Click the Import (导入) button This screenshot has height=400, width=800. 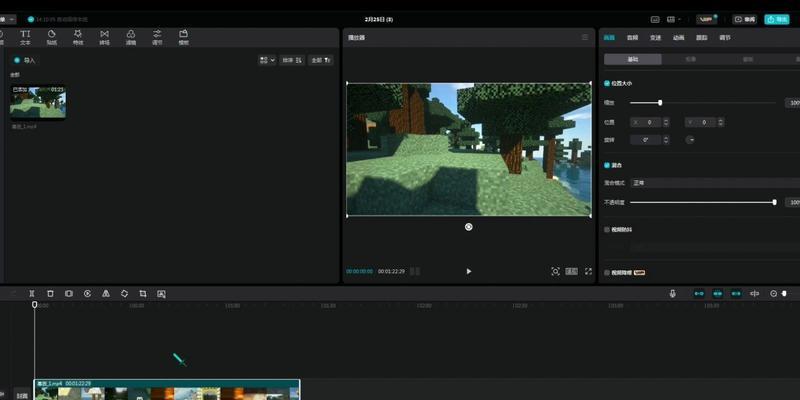24,60
